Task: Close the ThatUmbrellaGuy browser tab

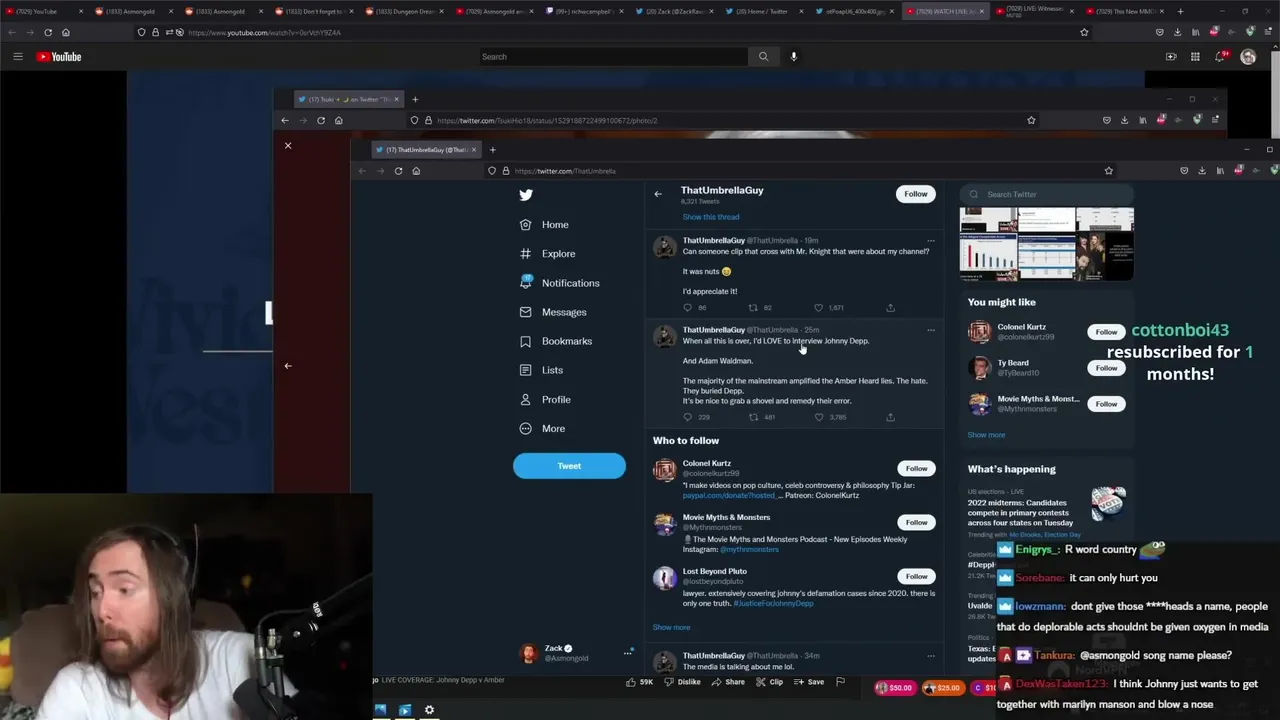Action: (474, 150)
